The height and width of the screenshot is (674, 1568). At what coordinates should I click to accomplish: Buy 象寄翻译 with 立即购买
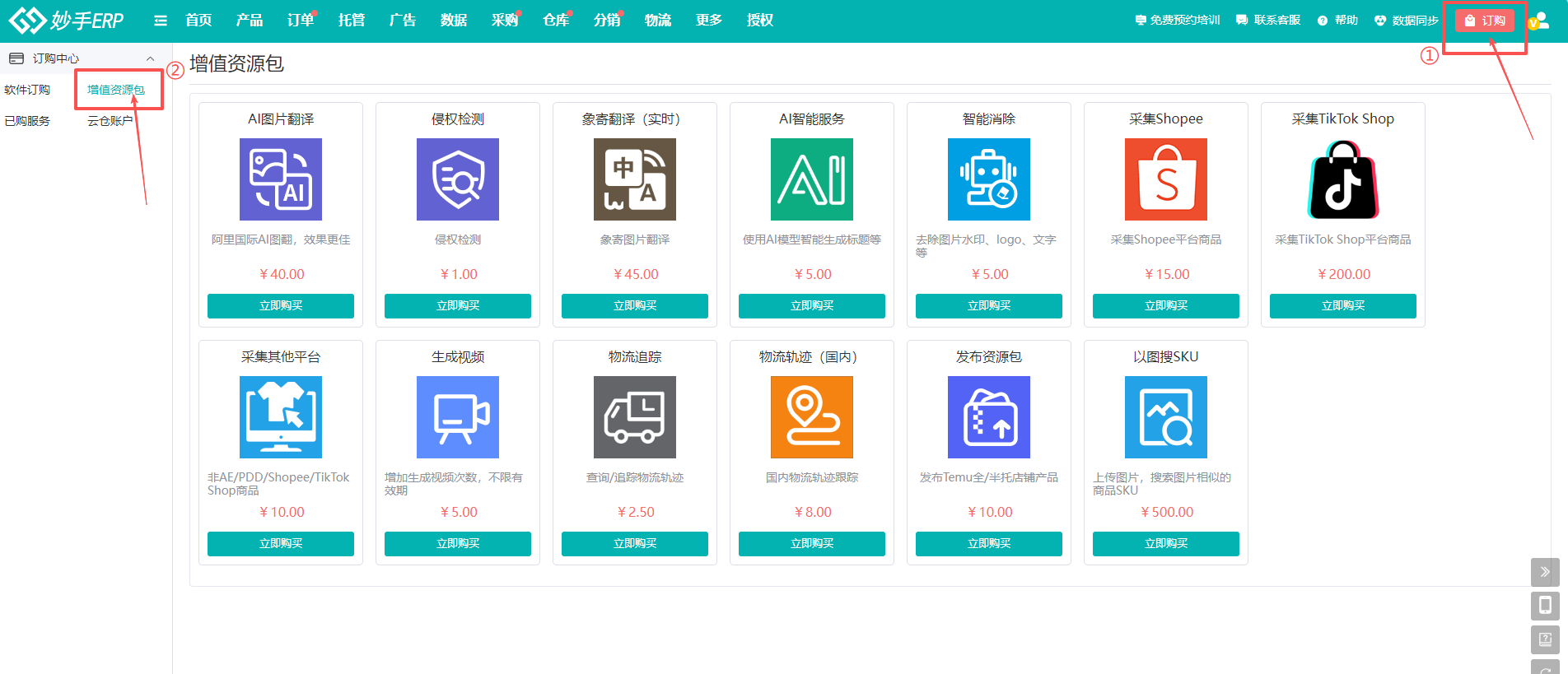click(635, 306)
